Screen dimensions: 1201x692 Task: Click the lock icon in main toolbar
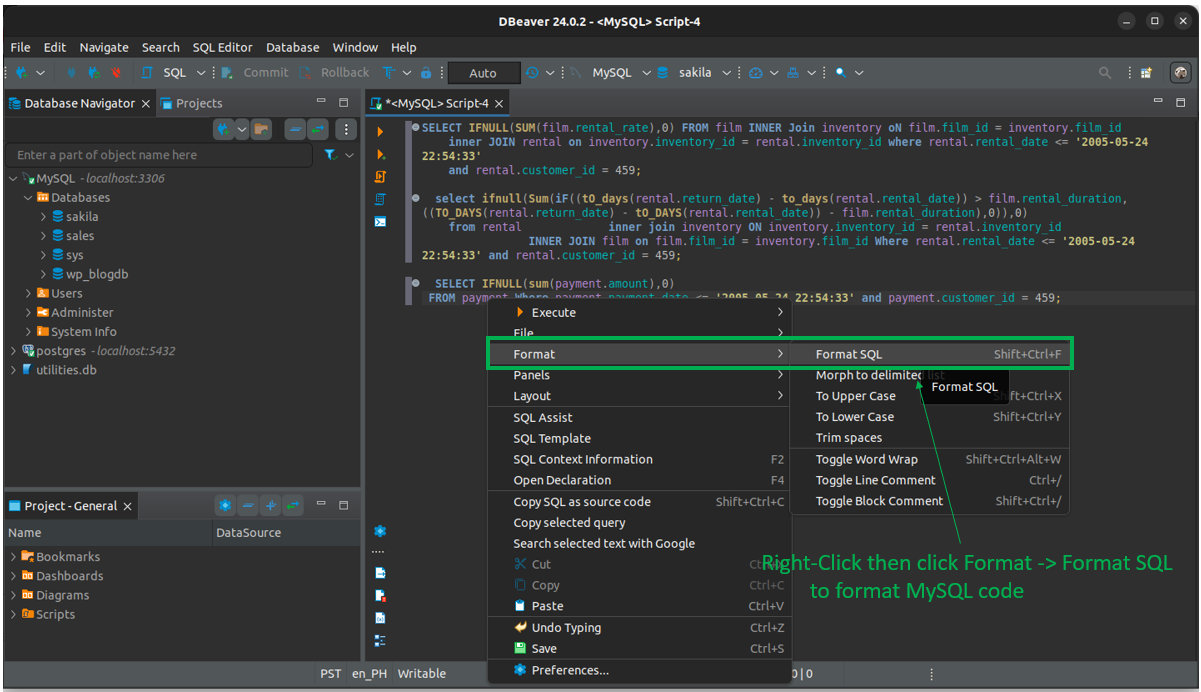coord(426,73)
